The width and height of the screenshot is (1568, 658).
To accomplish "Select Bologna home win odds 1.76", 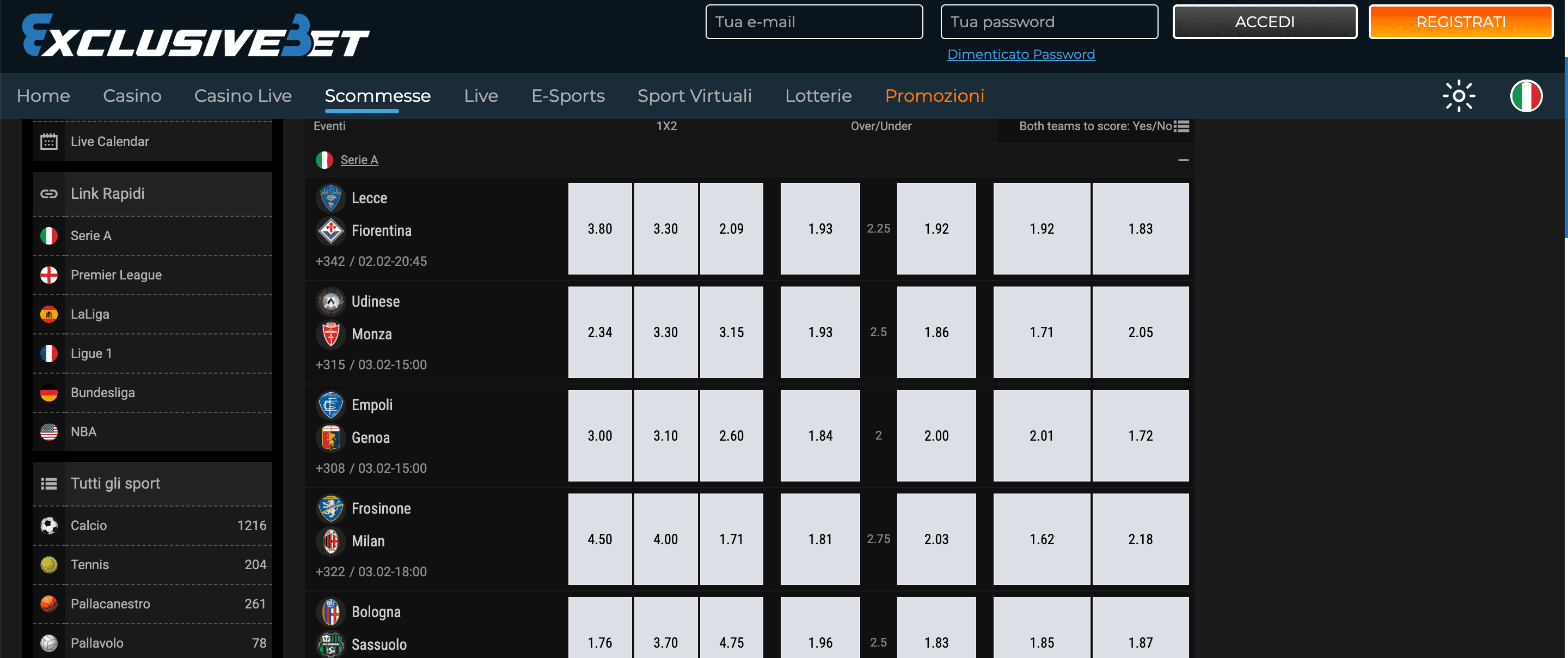I will (x=599, y=628).
